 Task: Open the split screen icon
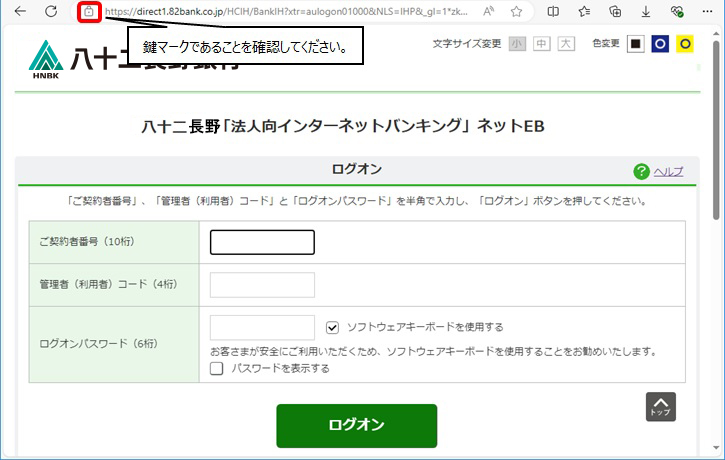pyautogui.click(x=553, y=12)
